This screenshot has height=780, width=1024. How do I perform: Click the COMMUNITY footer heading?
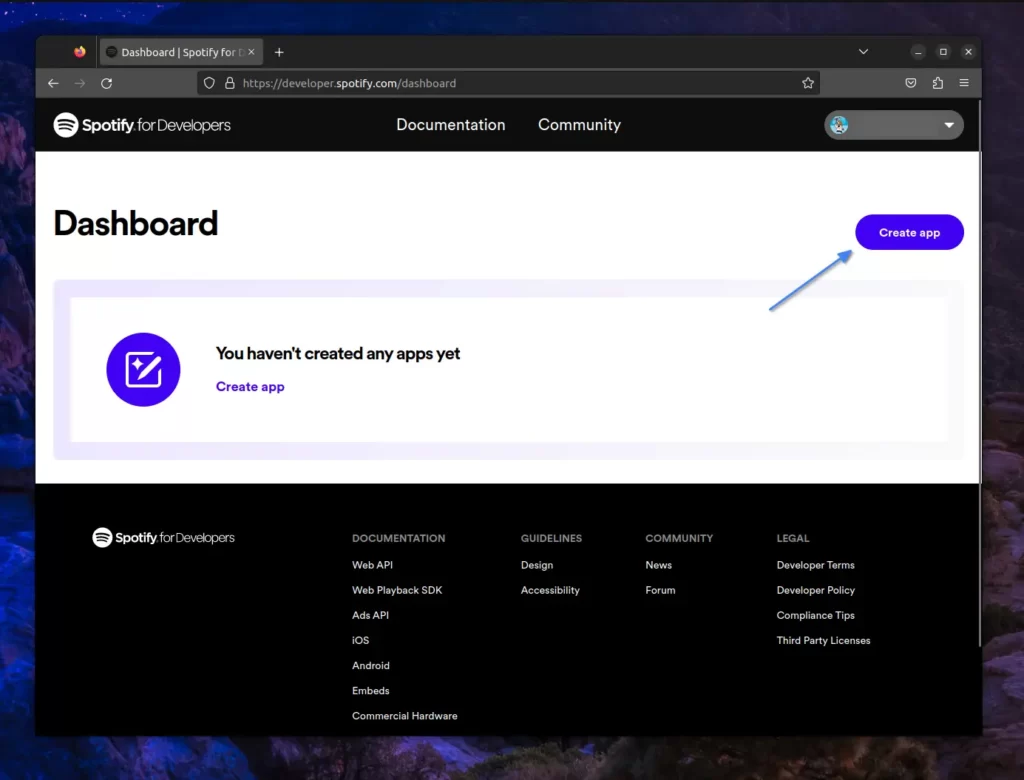[x=679, y=538]
